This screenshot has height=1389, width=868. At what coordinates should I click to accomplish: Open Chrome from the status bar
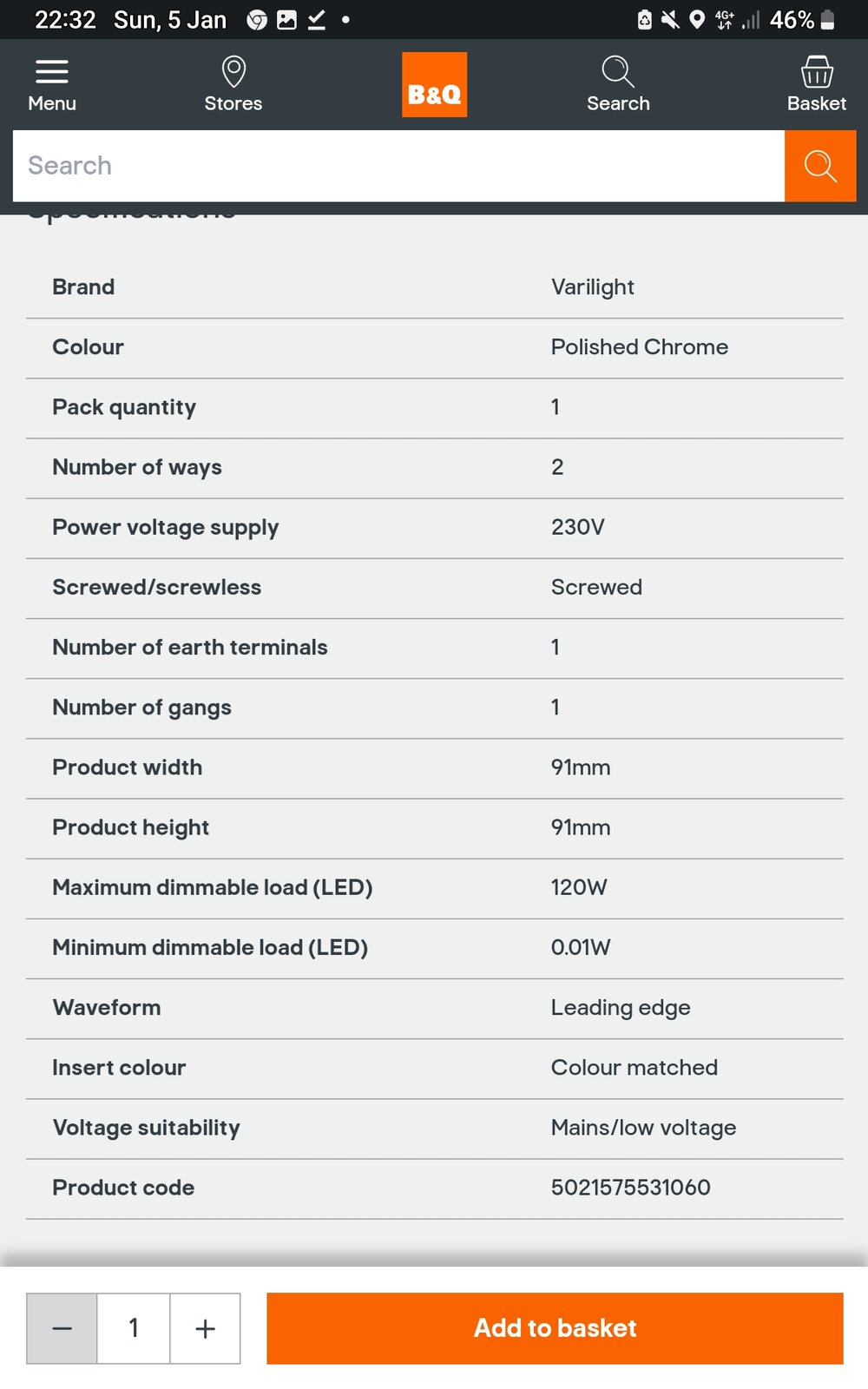coord(257,19)
